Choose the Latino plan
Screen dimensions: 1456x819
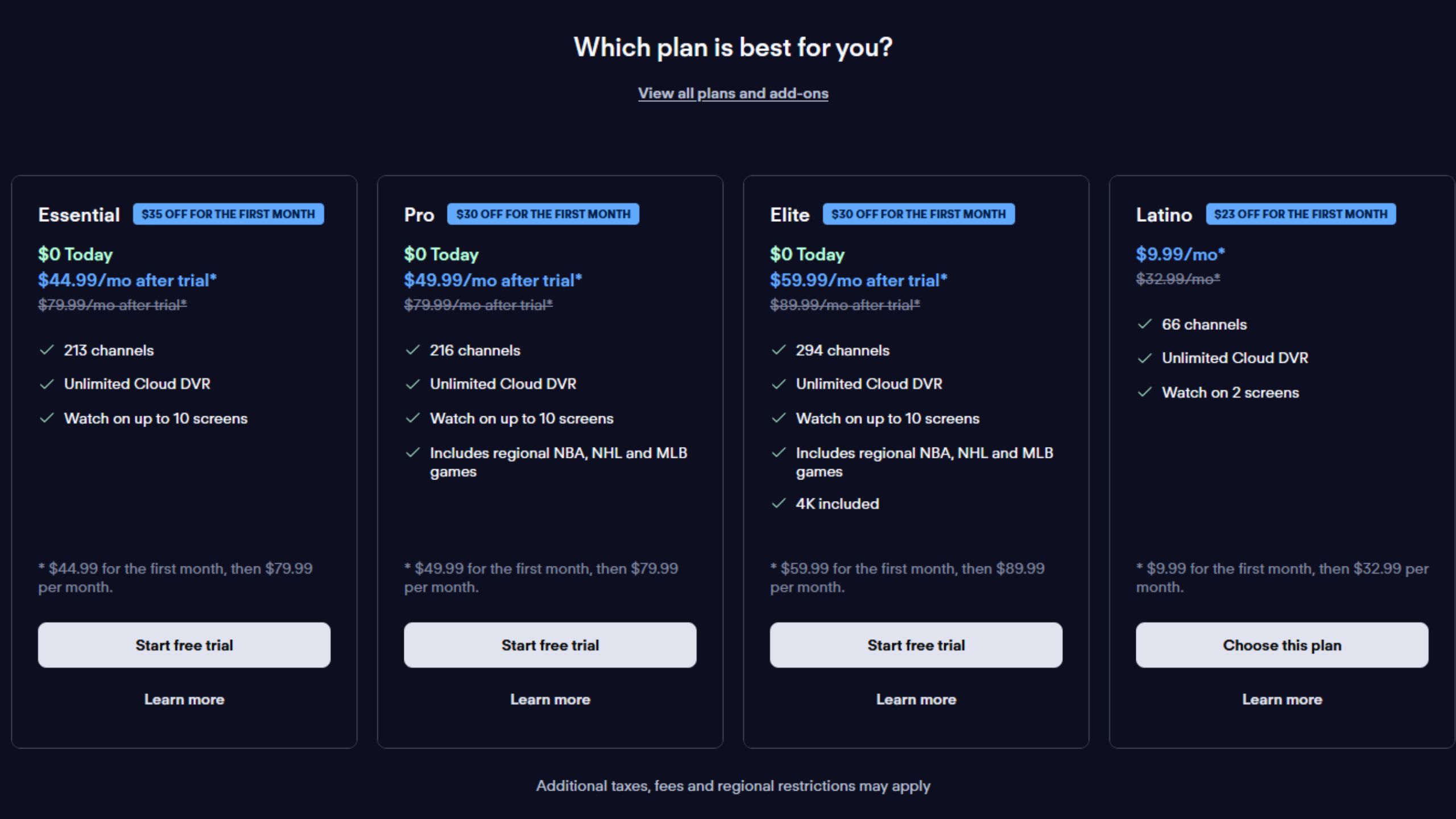point(1282,645)
